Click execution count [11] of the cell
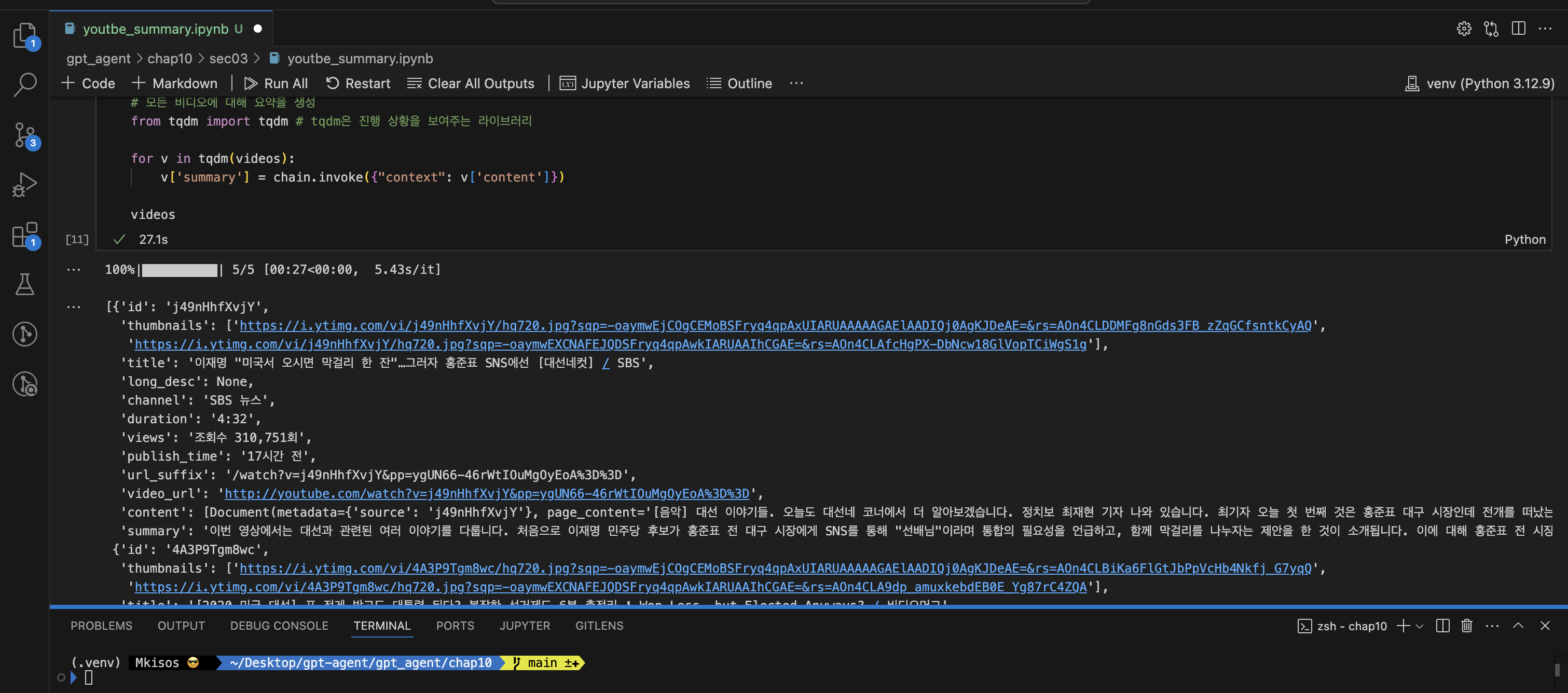 point(77,239)
